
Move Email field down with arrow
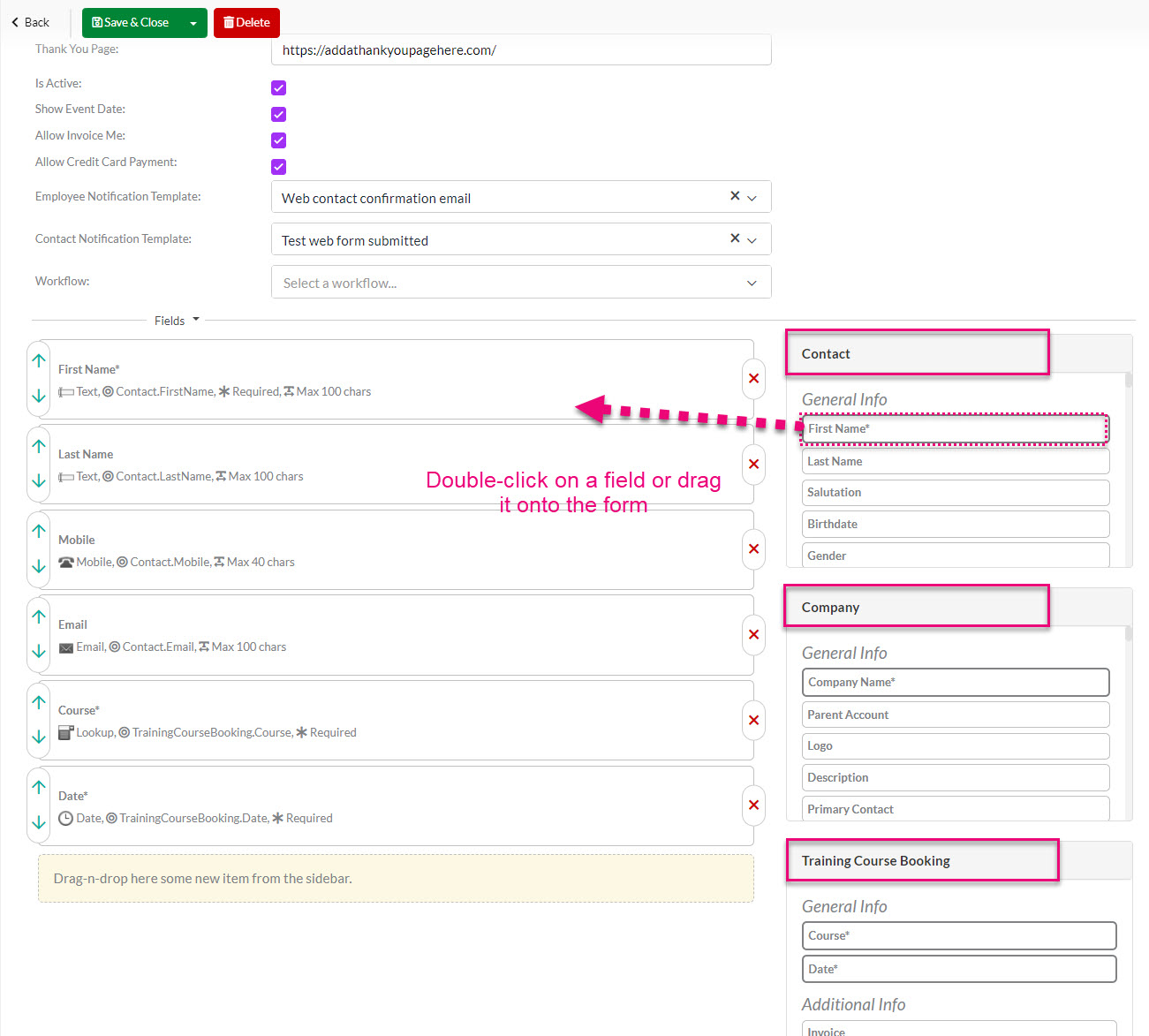click(39, 651)
